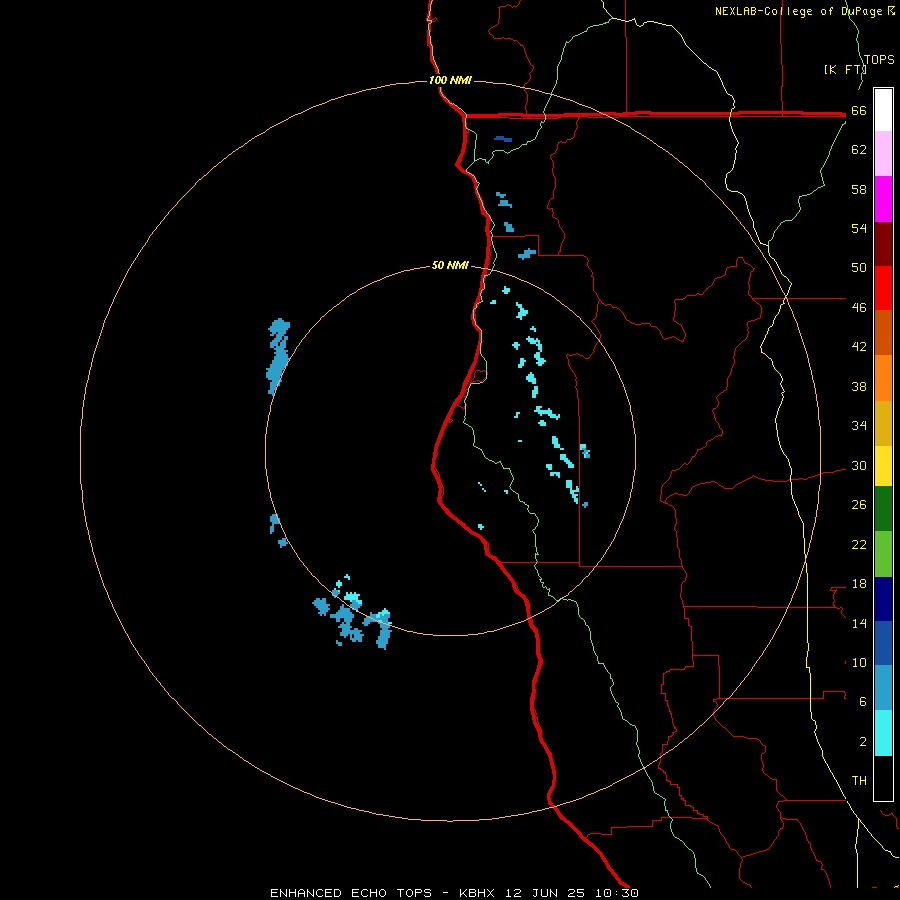Click the dark maroon legend swatch
The width and height of the screenshot is (900, 900).
tap(883, 243)
